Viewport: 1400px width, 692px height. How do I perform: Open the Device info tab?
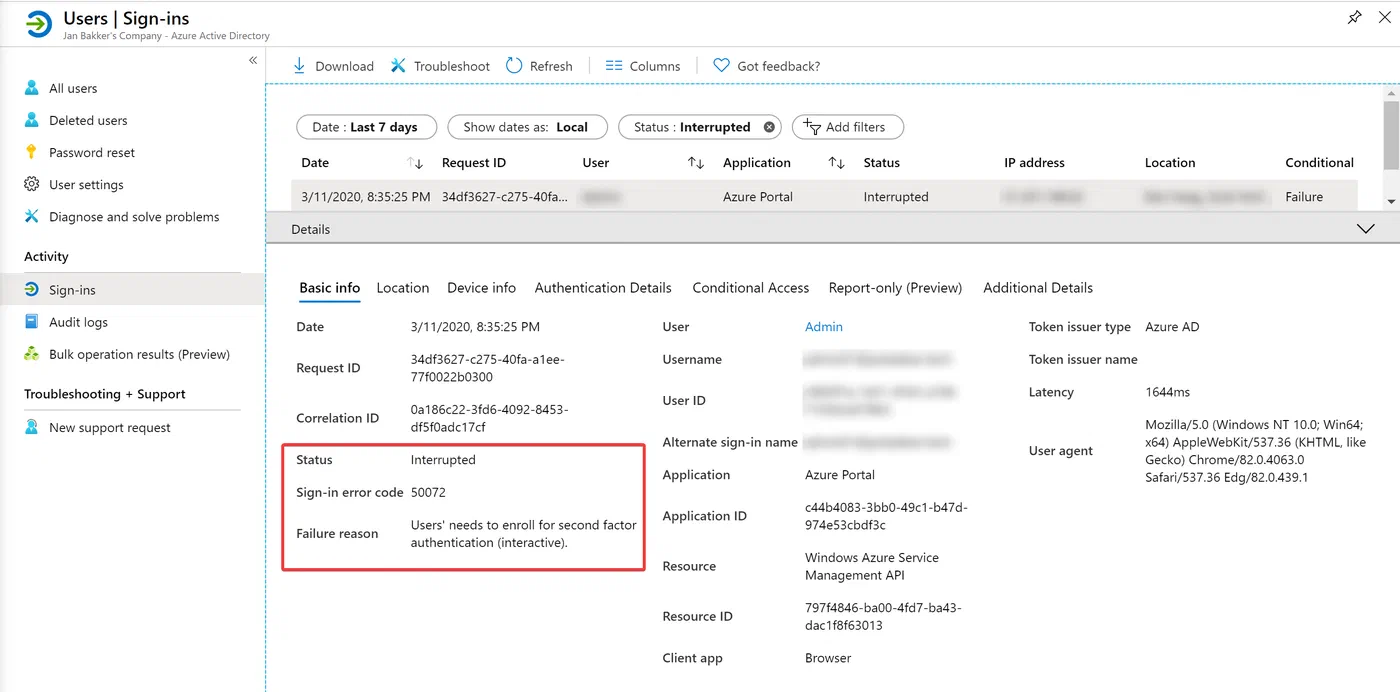click(482, 288)
